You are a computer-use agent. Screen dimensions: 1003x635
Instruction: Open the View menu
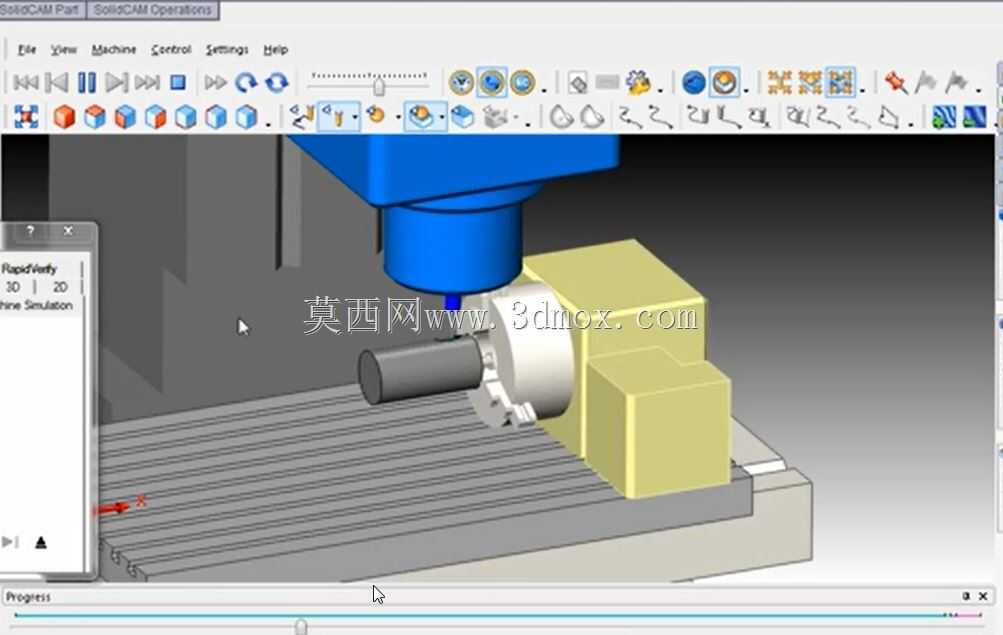click(64, 50)
